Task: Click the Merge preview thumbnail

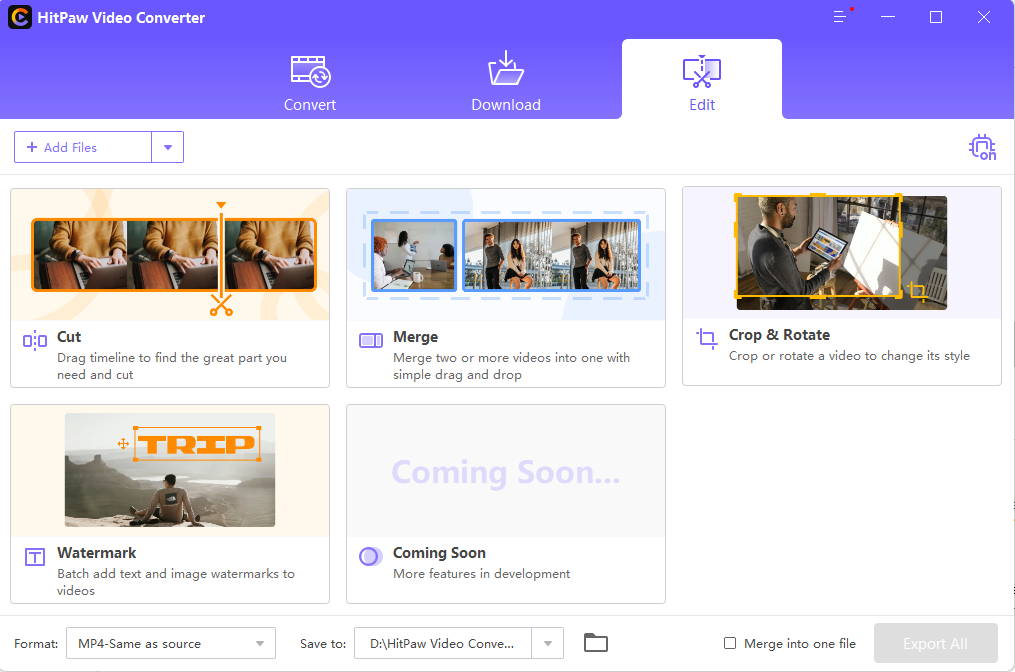Action: coord(505,255)
